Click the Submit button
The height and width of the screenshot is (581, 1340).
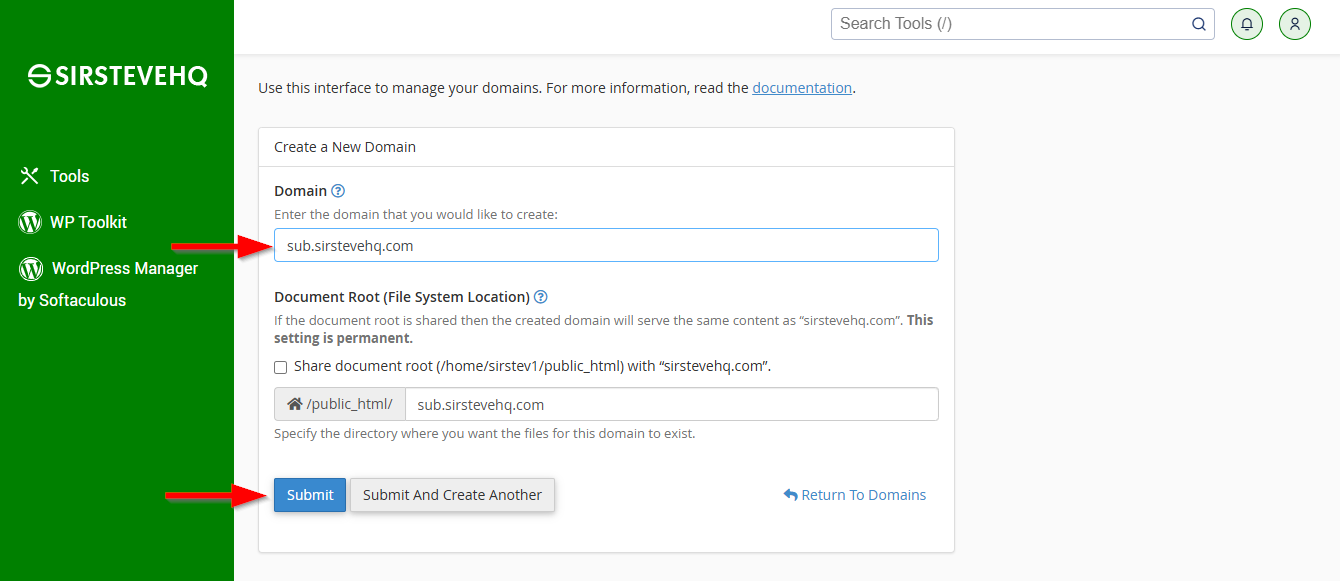[310, 495]
